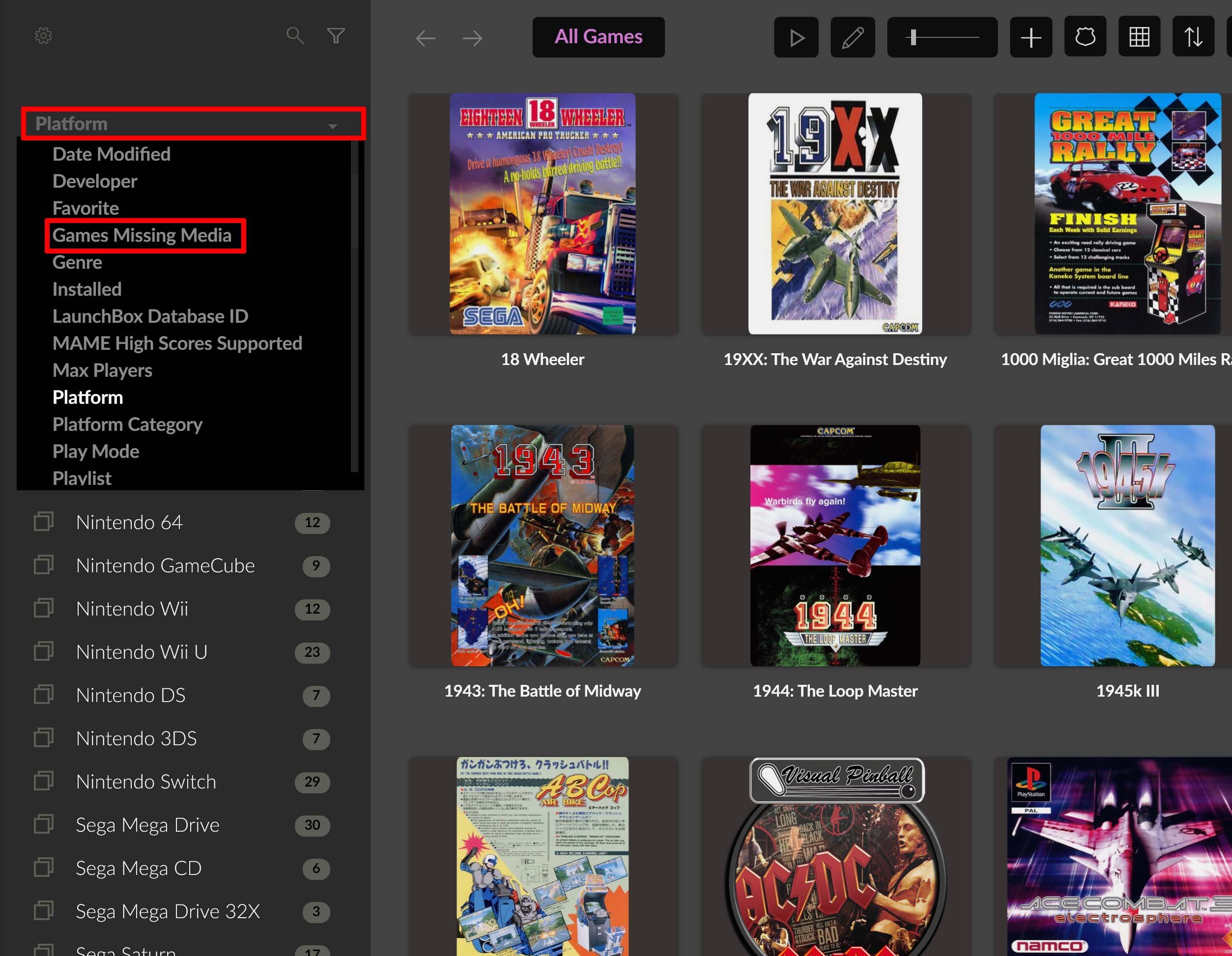Add a new game with plus icon
Screen dimensions: 1232x956
coord(1031,37)
